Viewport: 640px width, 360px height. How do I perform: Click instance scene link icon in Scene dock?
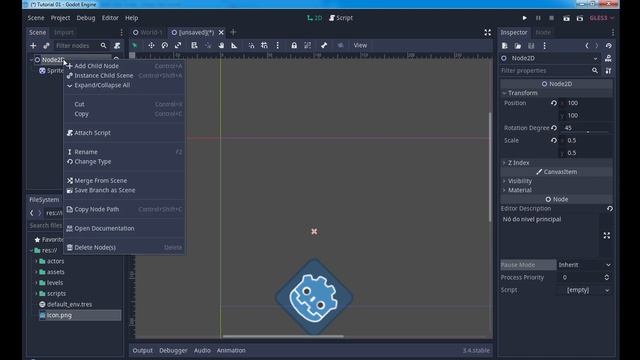point(46,46)
